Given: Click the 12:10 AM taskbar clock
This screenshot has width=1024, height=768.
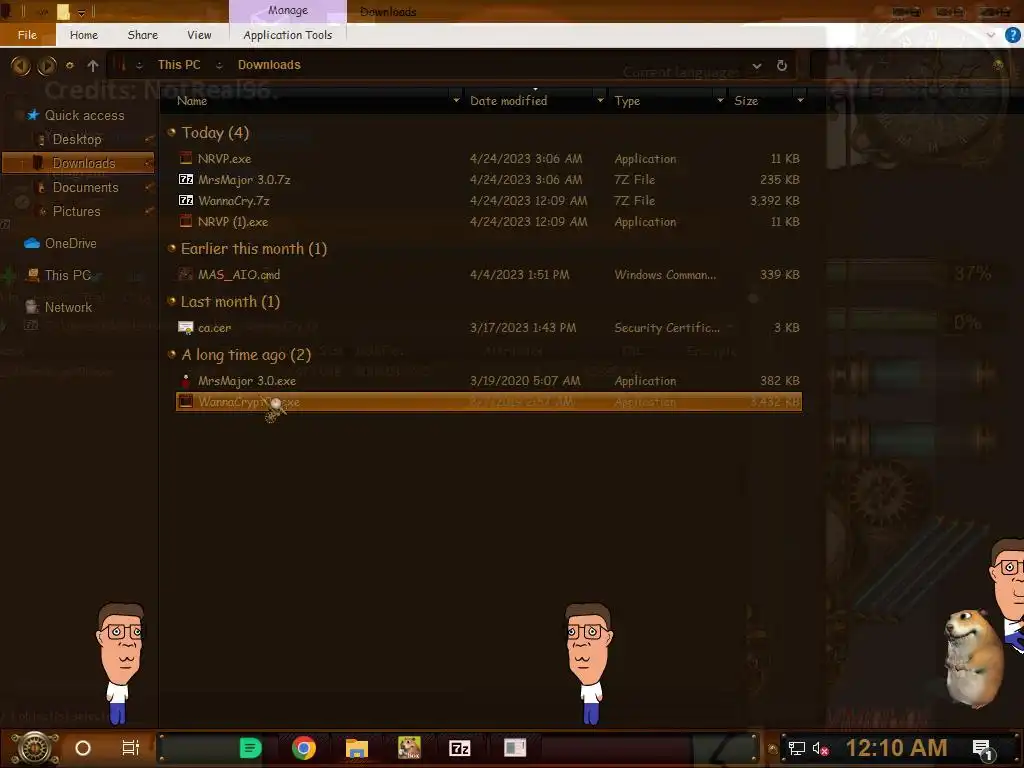Looking at the screenshot, I should pyautogui.click(x=896, y=748).
